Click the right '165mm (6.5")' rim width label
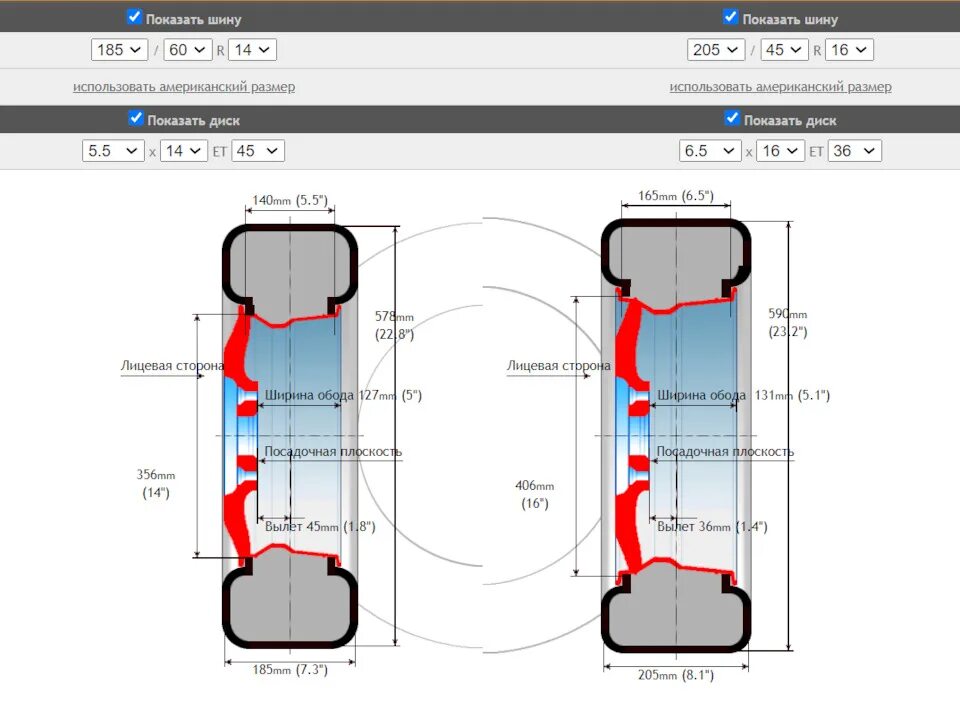Image resolution: width=960 pixels, height=709 pixels. coord(676,196)
